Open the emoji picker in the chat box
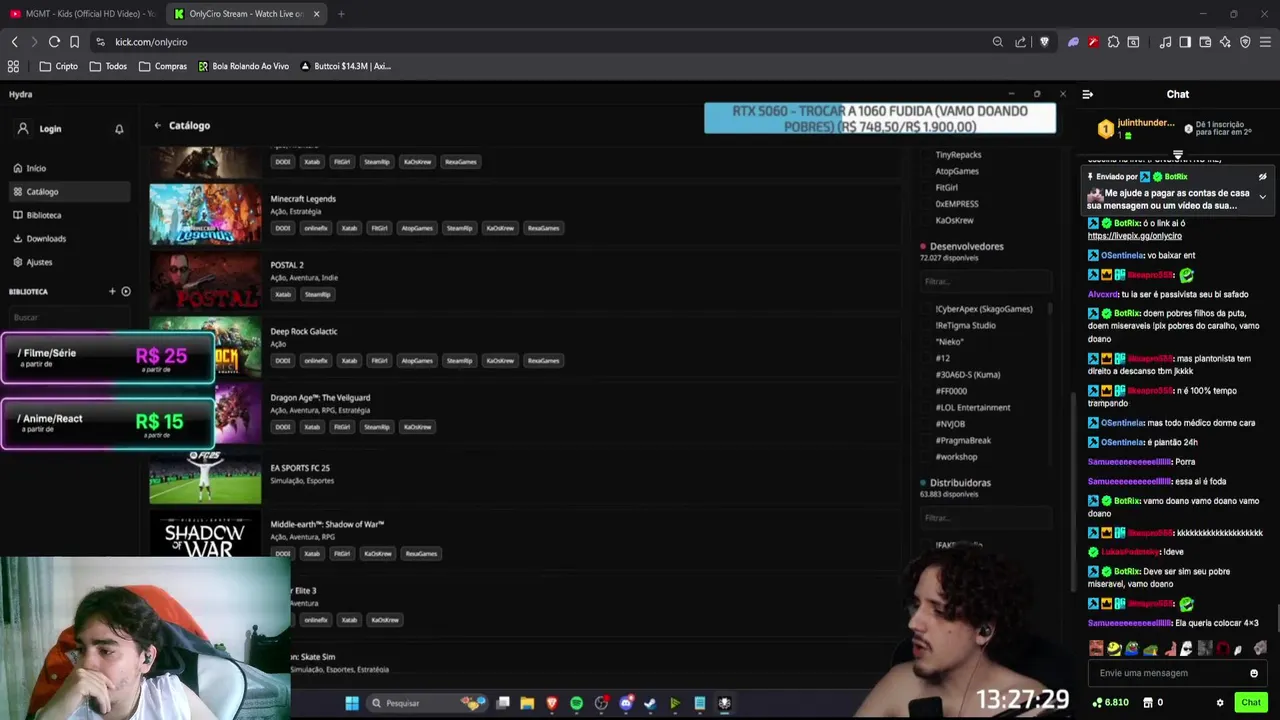This screenshot has width=1280, height=720. pos(1254,673)
